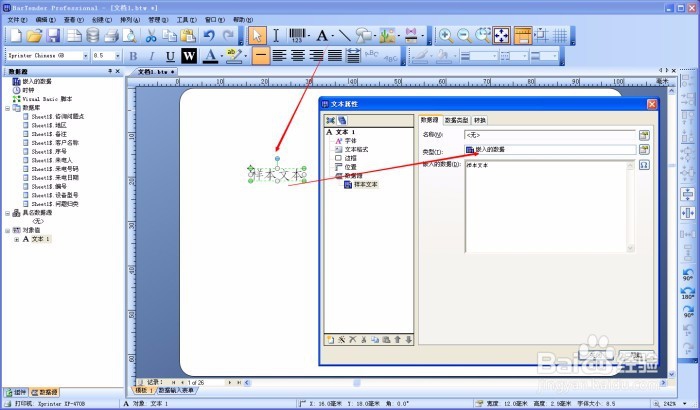Screen dimensions: 700x410
Task: Zoom in with the plus magnifier
Action: (x=446, y=36)
